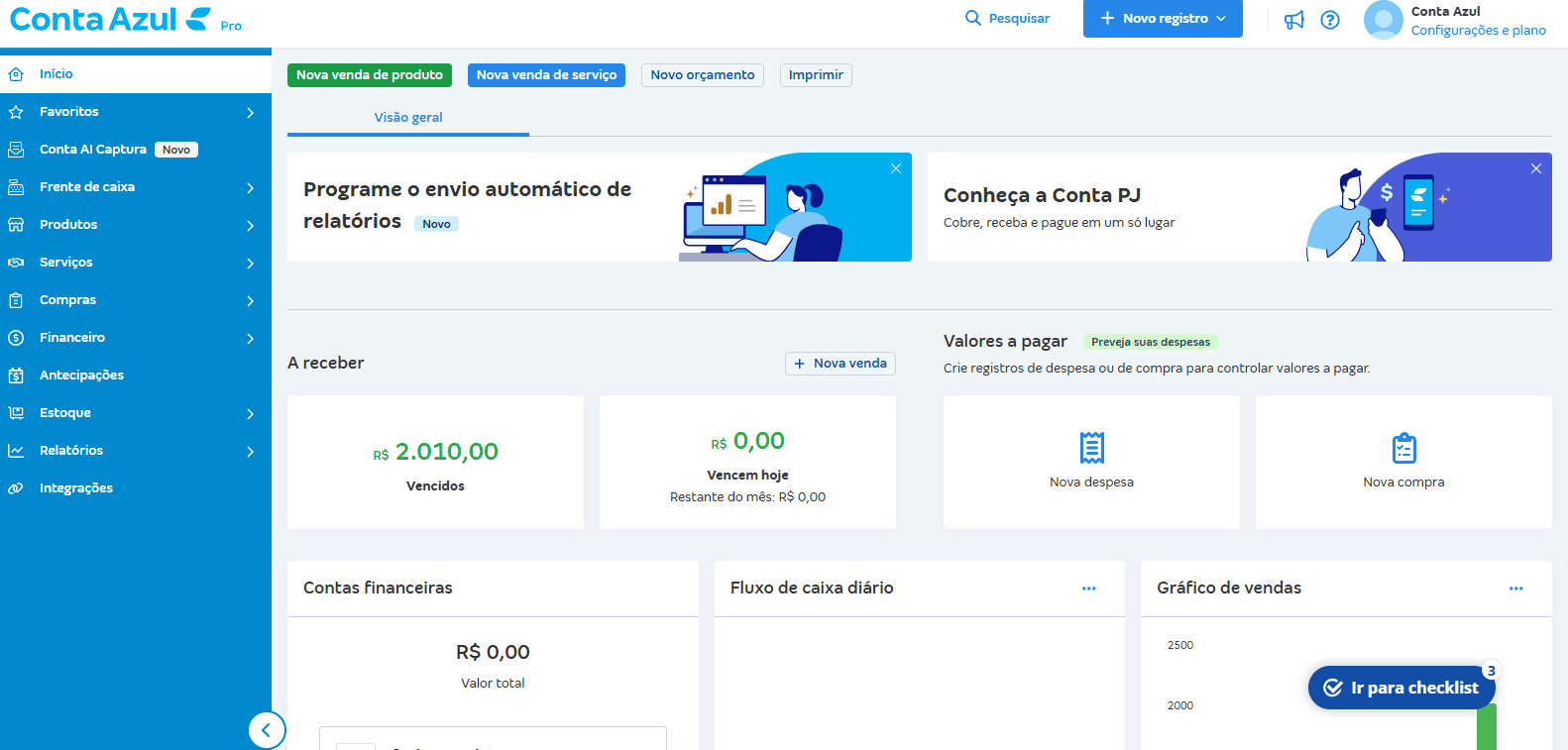Click the green sales chart bar
1568x750 pixels.
click(x=1487, y=727)
